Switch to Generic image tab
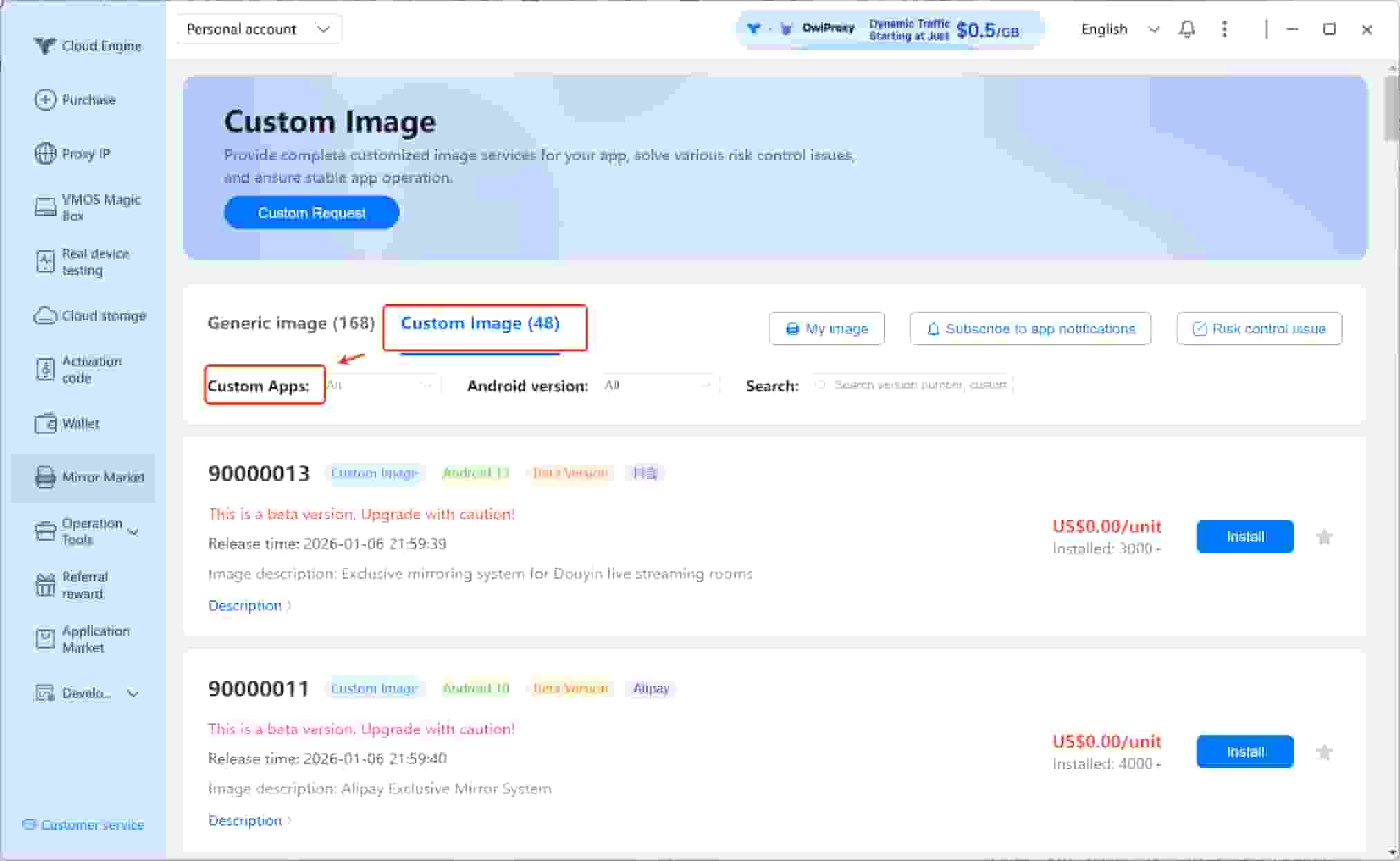The width and height of the screenshot is (1400, 861). point(290,324)
